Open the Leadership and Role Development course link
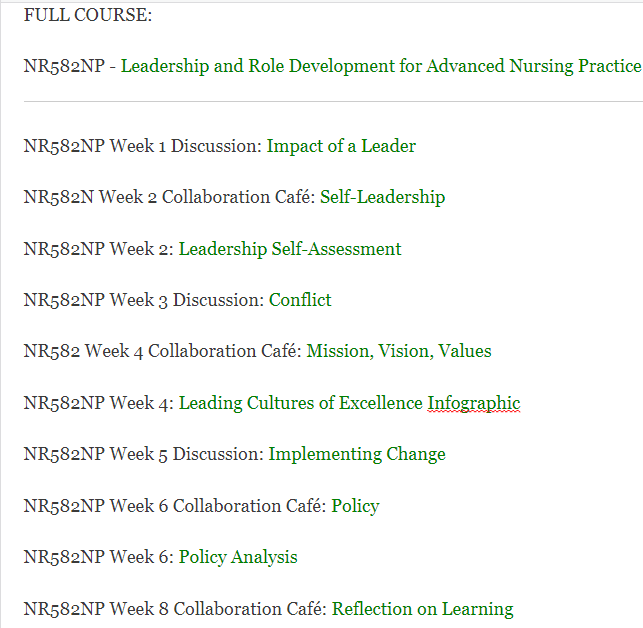Viewport: 643px width, 628px height. pyautogui.click(x=380, y=66)
